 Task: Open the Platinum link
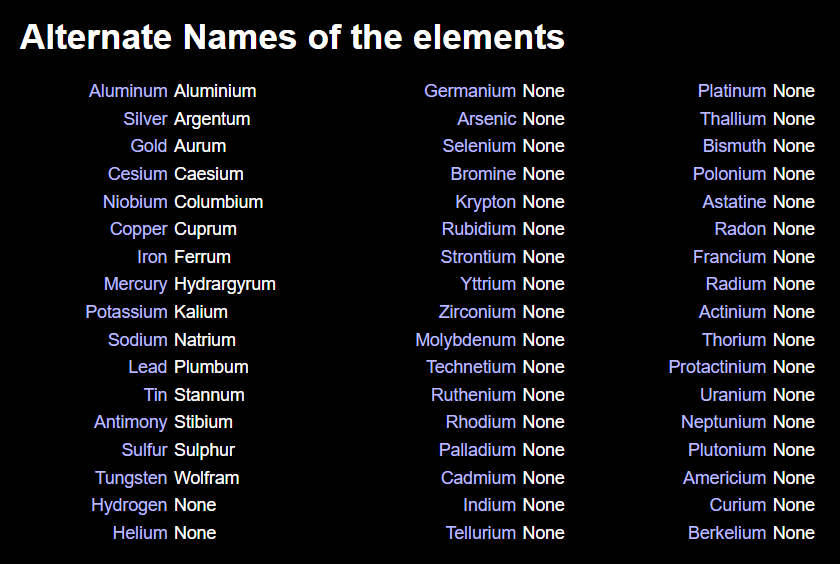click(732, 91)
